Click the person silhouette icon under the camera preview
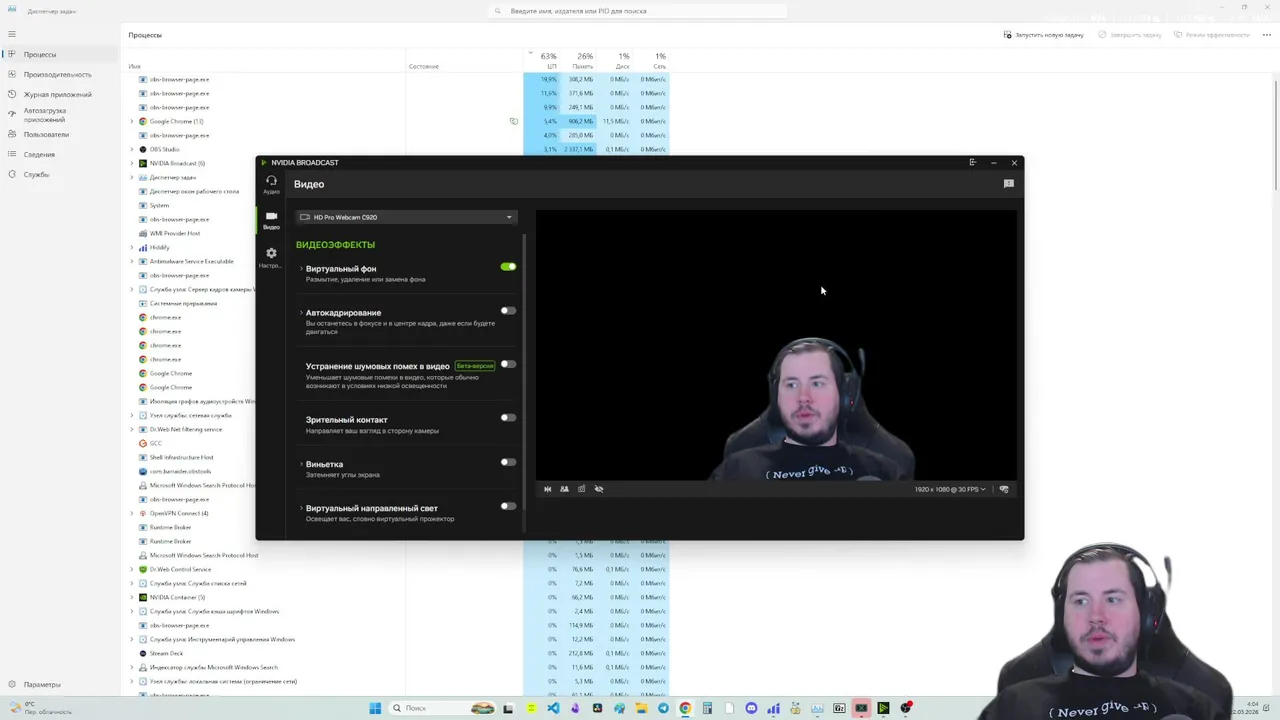 tap(564, 489)
